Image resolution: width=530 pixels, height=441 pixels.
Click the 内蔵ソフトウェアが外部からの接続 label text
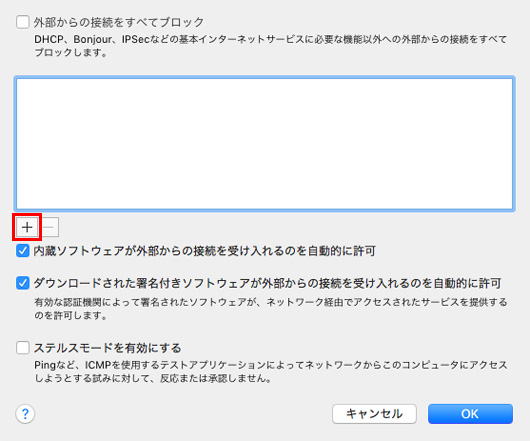click(204, 251)
